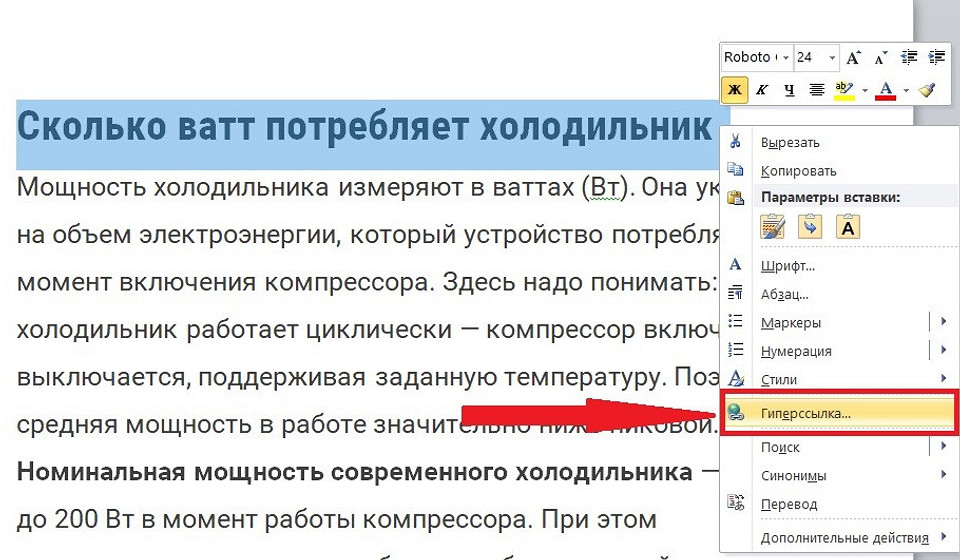This screenshot has width=960, height=560.
Task: Paste keeping source formatting
Action: [772, 226]
